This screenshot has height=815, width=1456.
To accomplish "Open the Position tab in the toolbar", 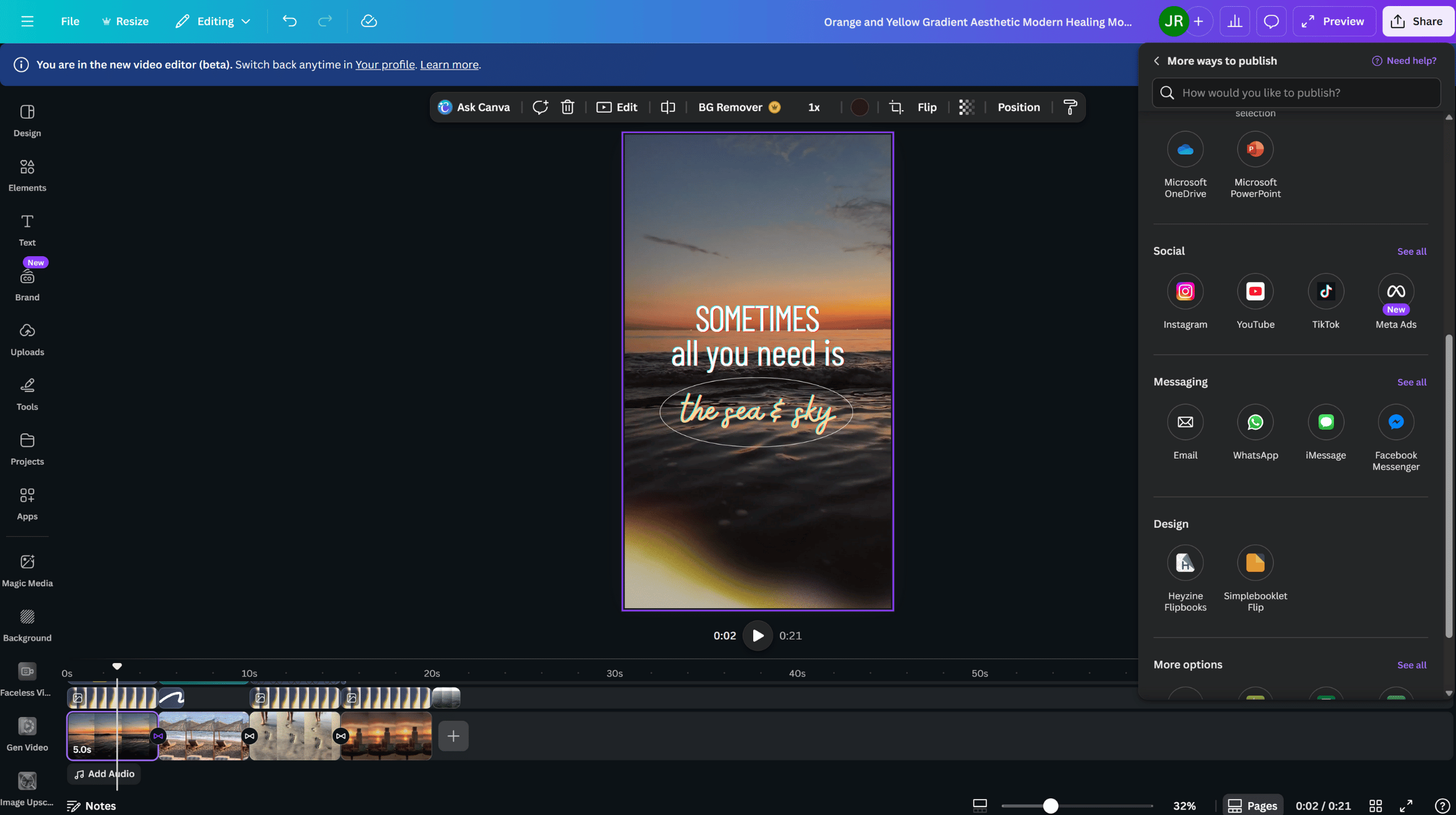I will [x=1018, y=107].
